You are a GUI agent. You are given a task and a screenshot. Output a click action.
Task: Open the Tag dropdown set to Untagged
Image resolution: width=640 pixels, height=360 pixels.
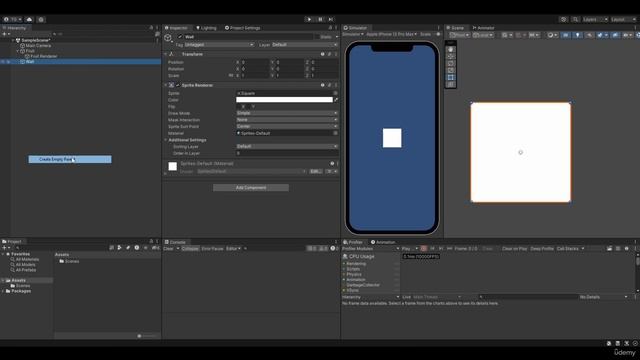[219, 44]
